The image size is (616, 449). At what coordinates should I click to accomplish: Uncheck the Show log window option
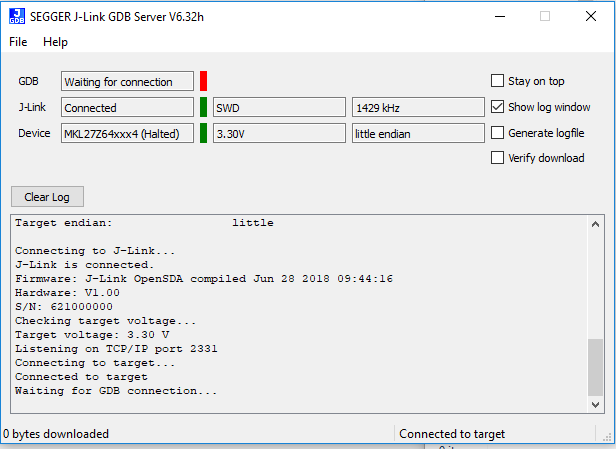coord(498,107)
